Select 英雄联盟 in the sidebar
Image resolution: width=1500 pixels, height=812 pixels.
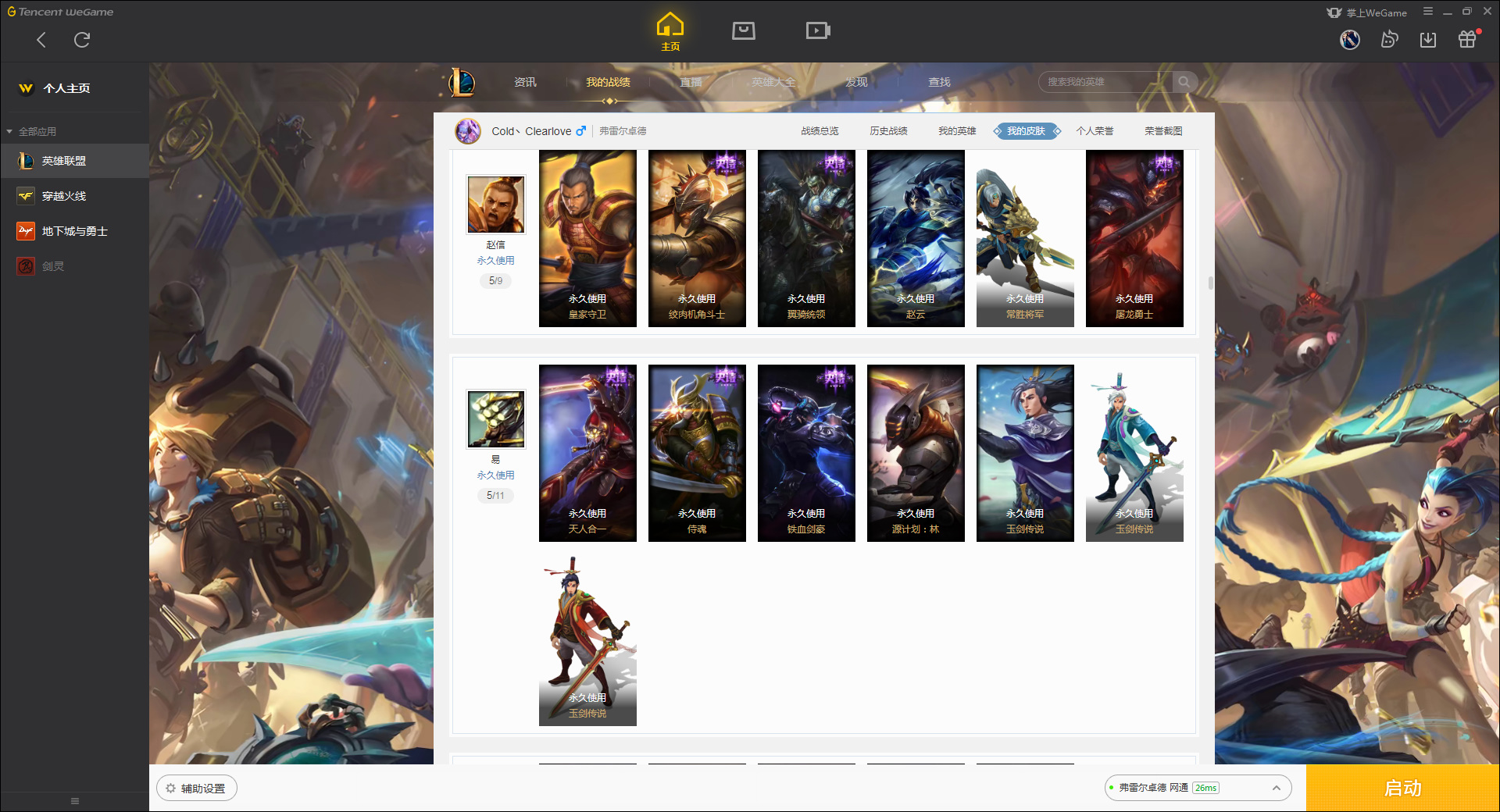point(74,161)
